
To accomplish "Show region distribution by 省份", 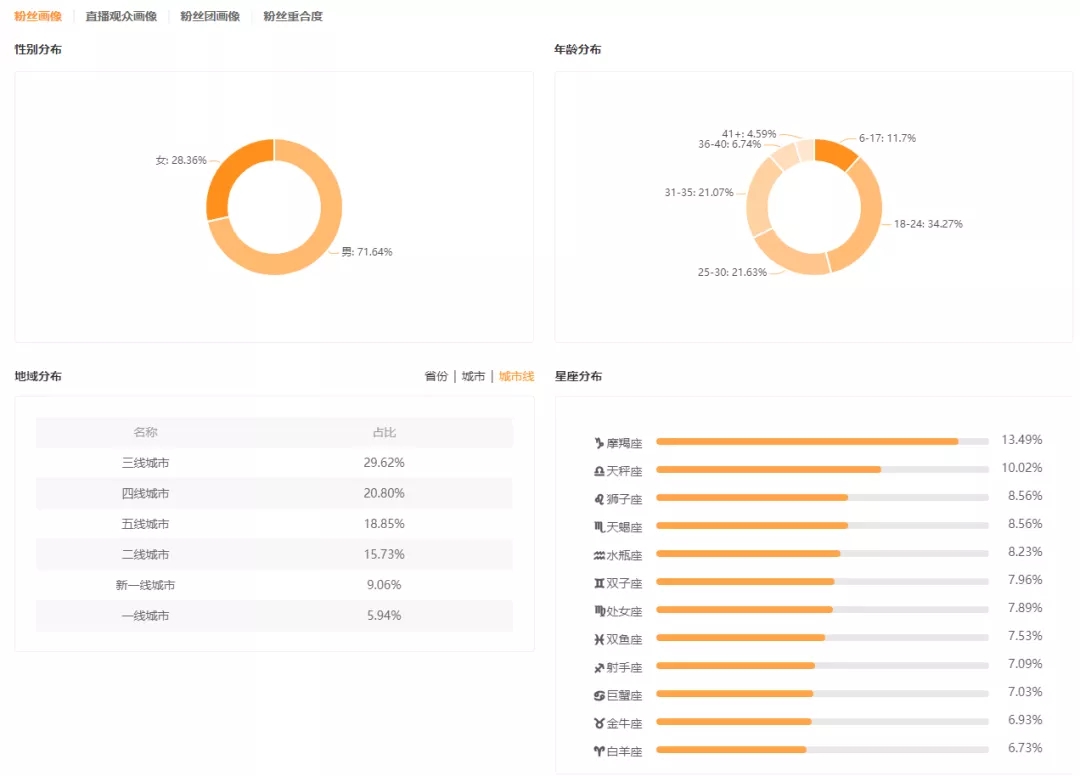I will [x=436, y=376].
